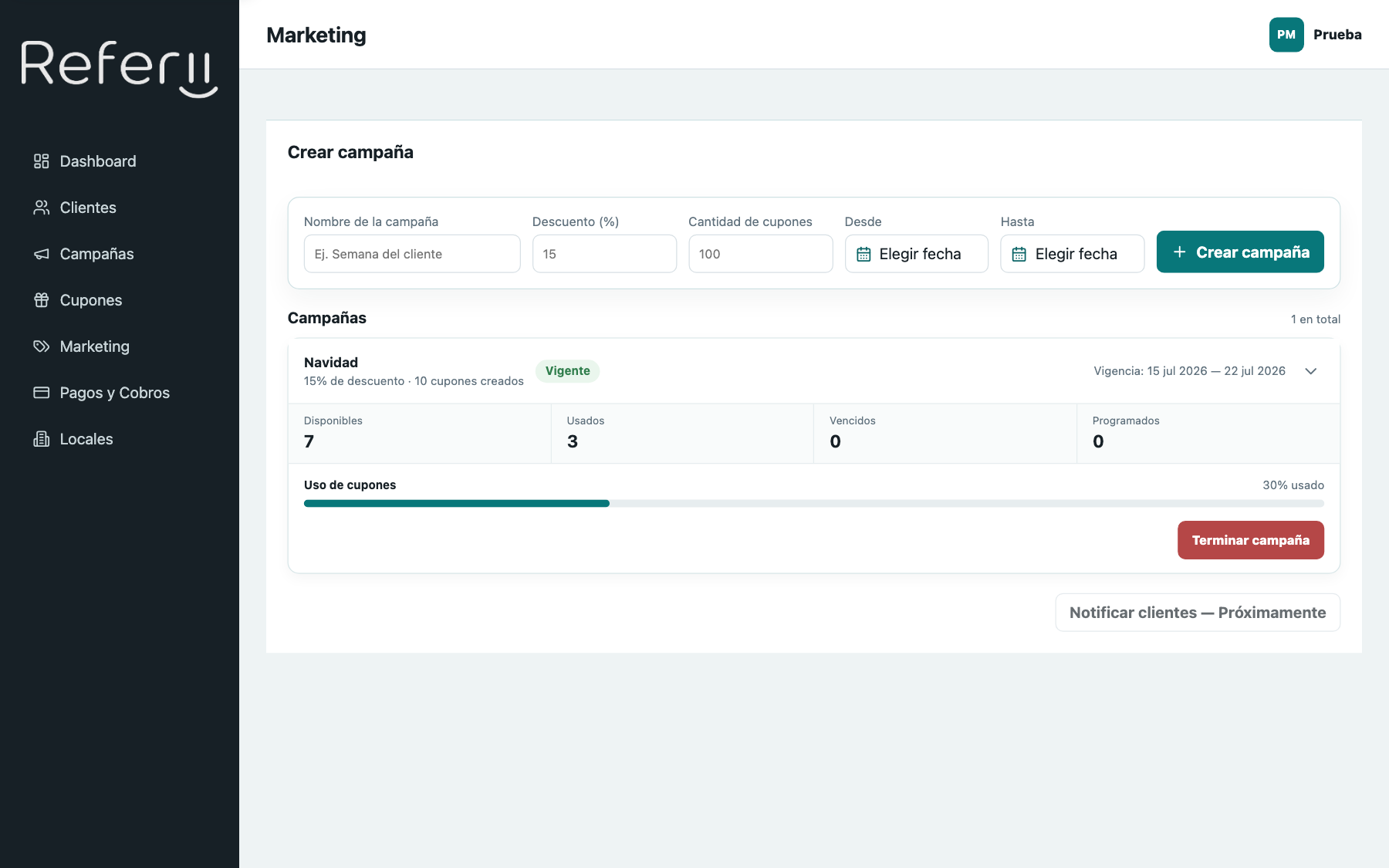Click the Uso de cupones progress bar
1389x868 pixels.
(814, 504)
